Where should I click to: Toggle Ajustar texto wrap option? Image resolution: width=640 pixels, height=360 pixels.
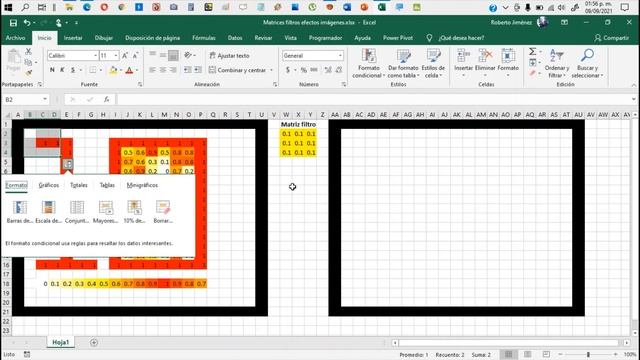point(229,56)
